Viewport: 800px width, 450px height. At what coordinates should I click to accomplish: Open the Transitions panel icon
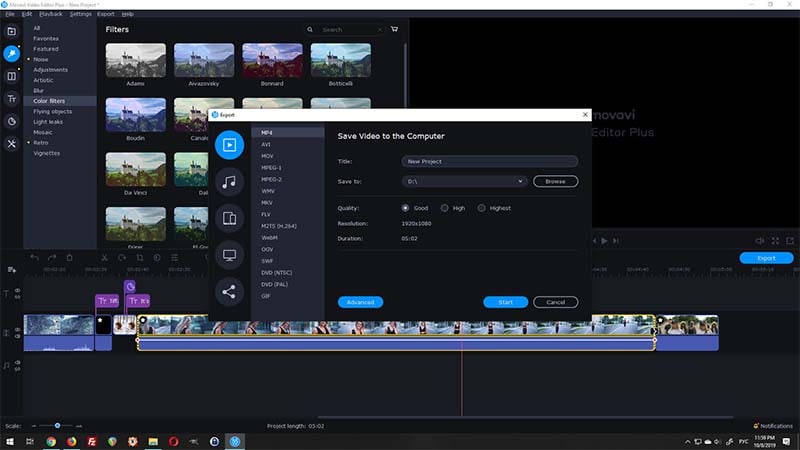click(x=11, y=76)
